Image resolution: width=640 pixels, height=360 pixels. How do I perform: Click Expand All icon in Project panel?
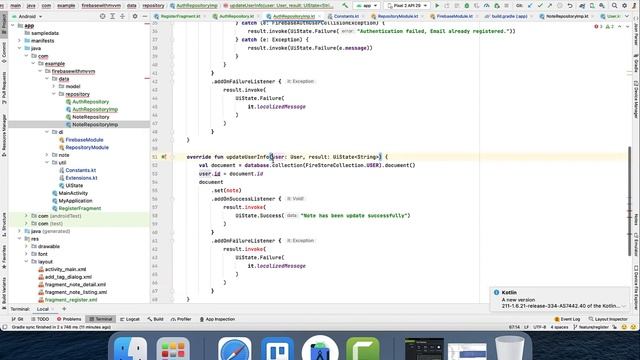point(112,16)
